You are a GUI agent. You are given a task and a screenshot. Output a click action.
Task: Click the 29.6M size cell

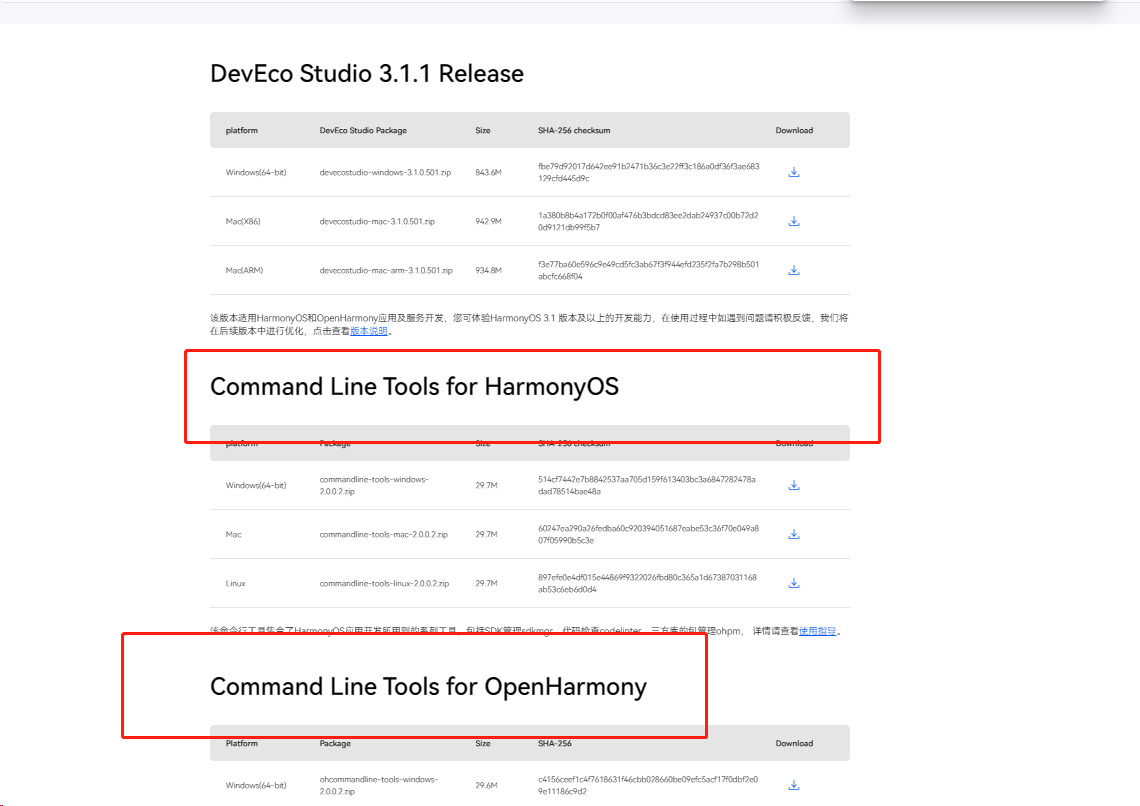pos(486,785)
